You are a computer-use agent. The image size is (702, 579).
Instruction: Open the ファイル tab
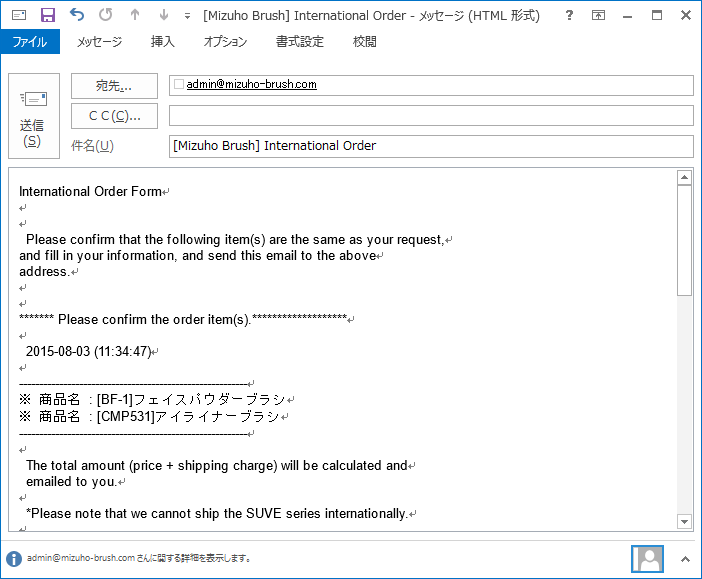point(30,42)
